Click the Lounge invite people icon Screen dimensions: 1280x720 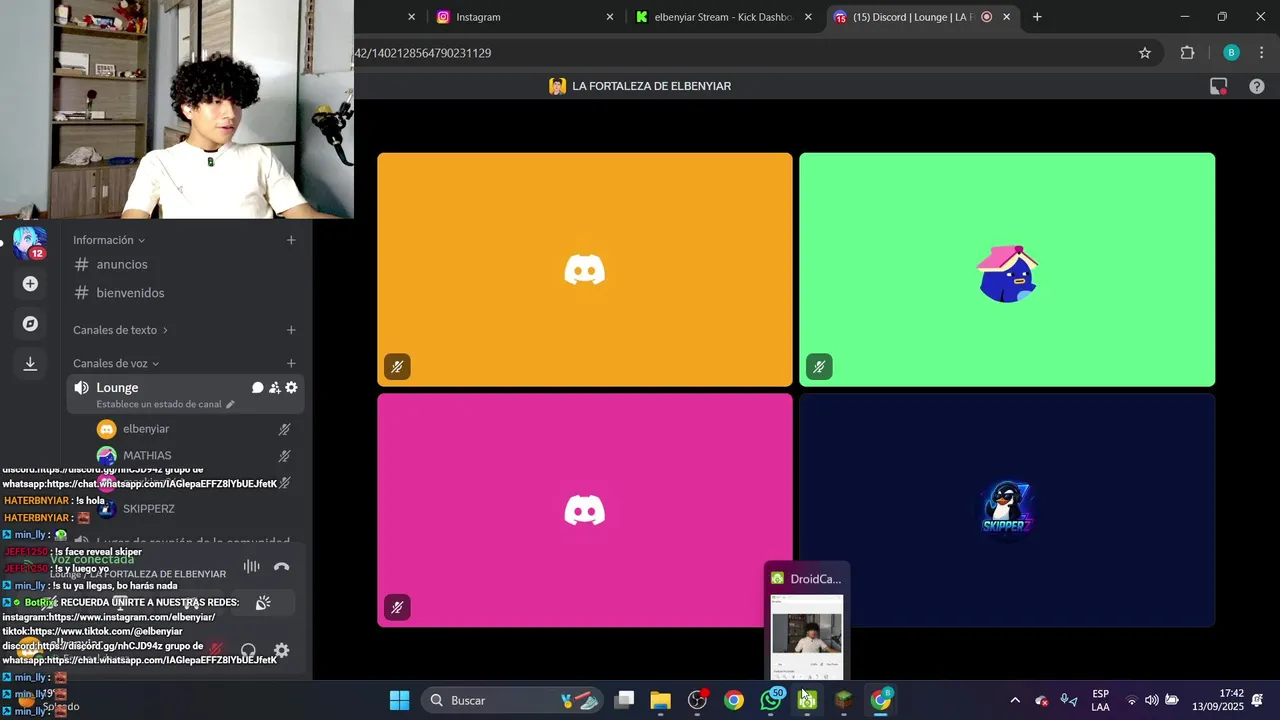(274, 388)
